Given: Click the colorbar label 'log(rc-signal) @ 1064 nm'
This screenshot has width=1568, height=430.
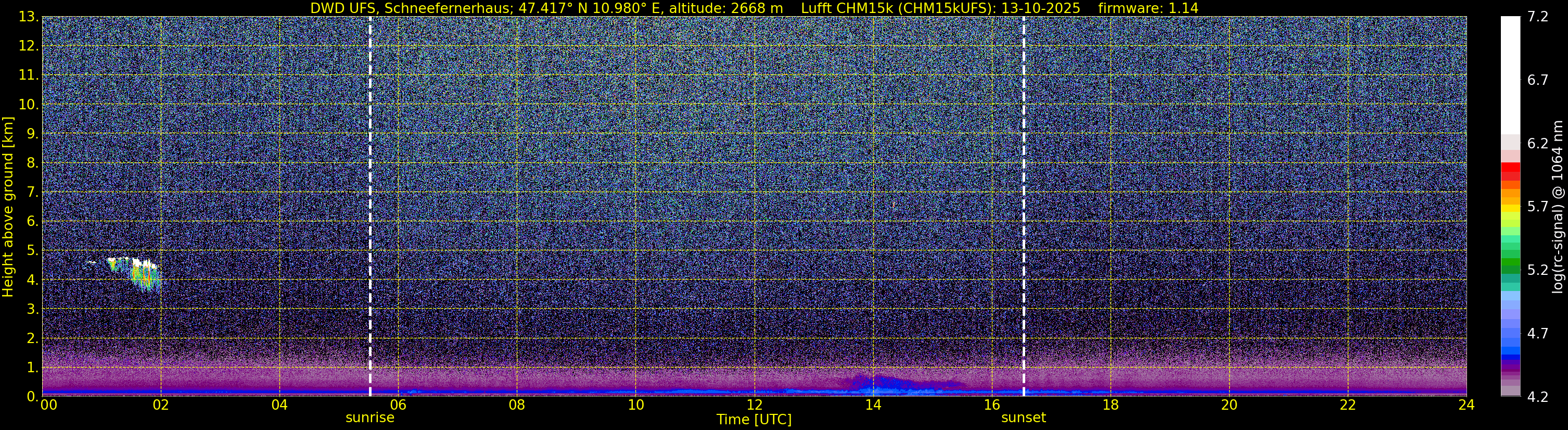Looking at the screenshot, I should 1557,207.
